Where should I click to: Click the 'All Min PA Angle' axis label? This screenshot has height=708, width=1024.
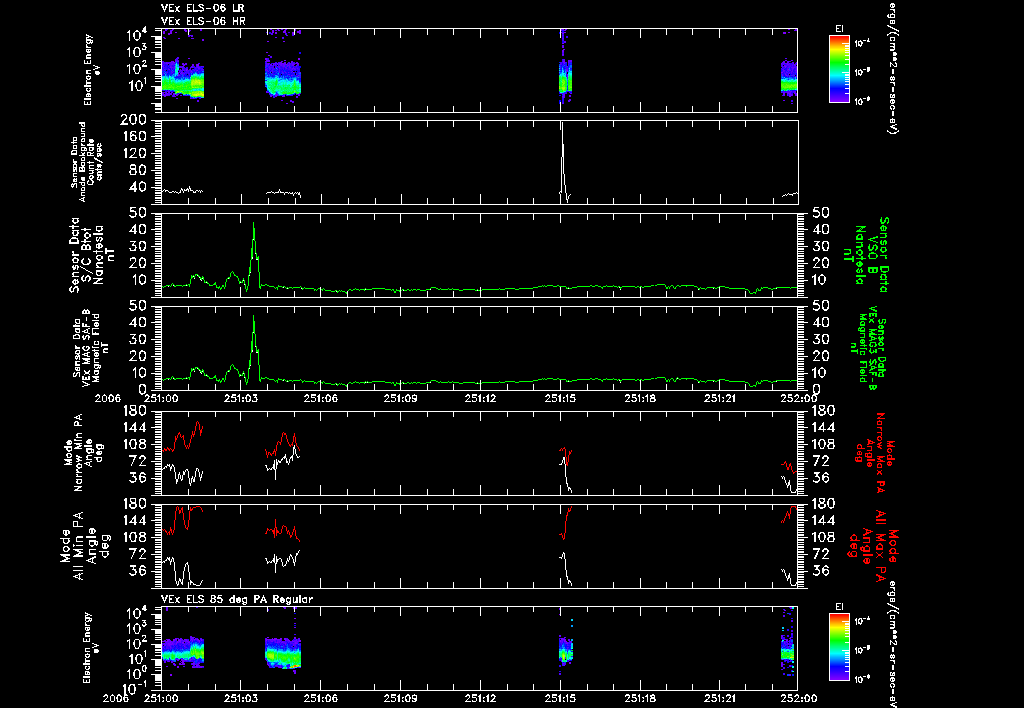click(x=86, y=545)
